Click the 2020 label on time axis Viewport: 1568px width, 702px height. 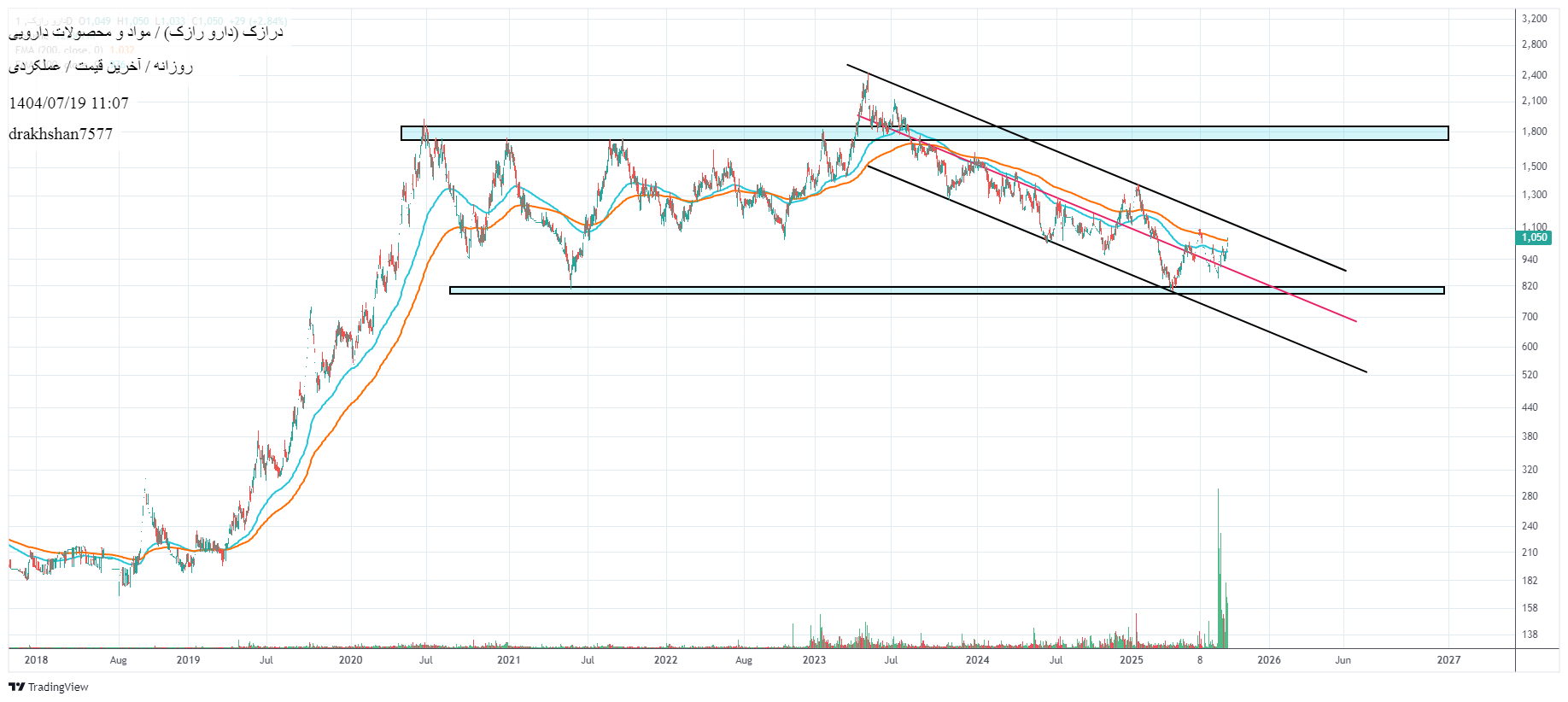pos(350,659)
